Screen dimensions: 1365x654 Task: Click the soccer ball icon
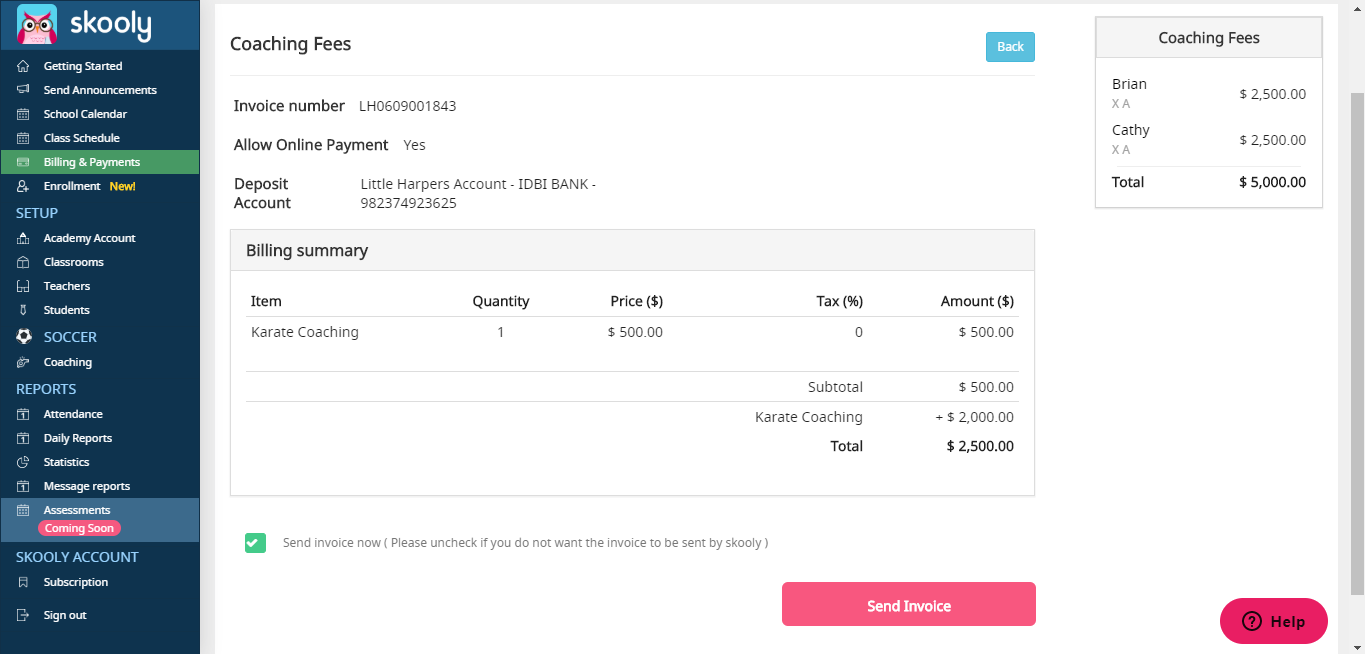24,337
